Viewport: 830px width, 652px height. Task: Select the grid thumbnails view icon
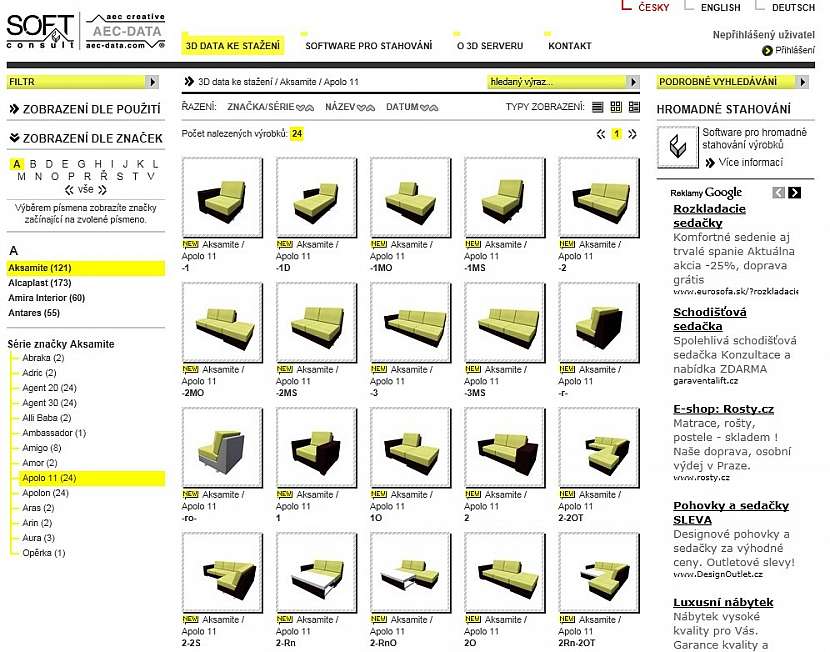pyautogui.click(x=616, y=107)
